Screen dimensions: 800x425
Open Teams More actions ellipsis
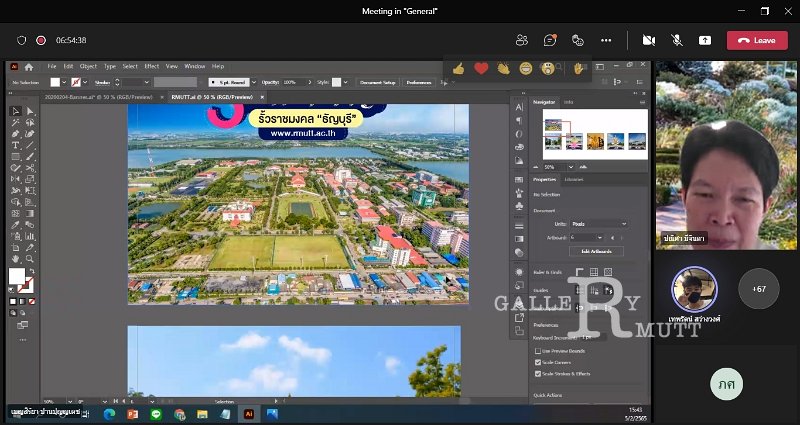coord(606,40)
